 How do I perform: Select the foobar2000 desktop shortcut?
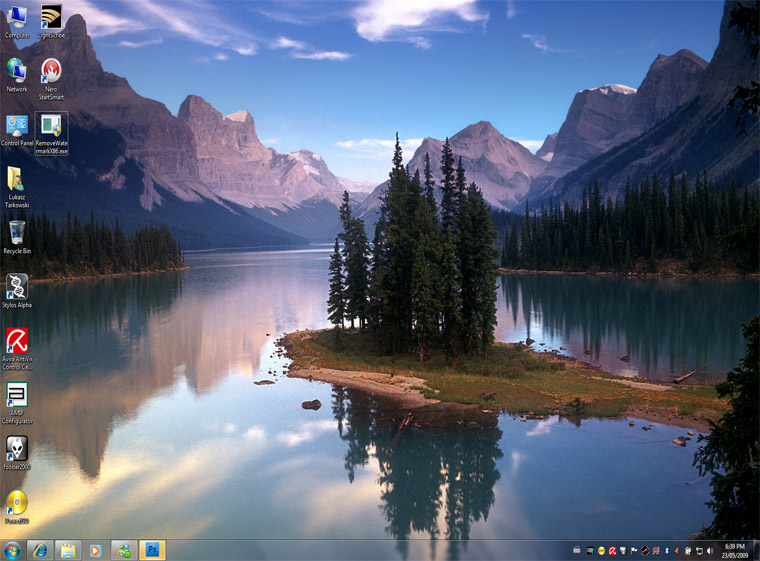[x=17, y=453]
